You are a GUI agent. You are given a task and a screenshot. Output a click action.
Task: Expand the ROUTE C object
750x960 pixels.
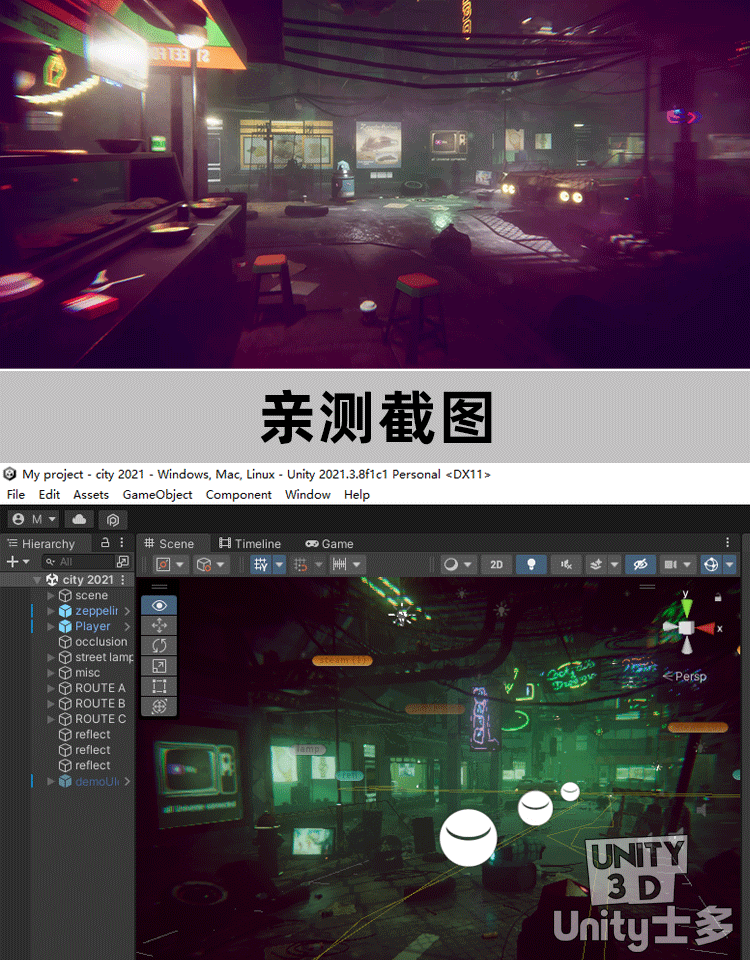click(51, 719)
